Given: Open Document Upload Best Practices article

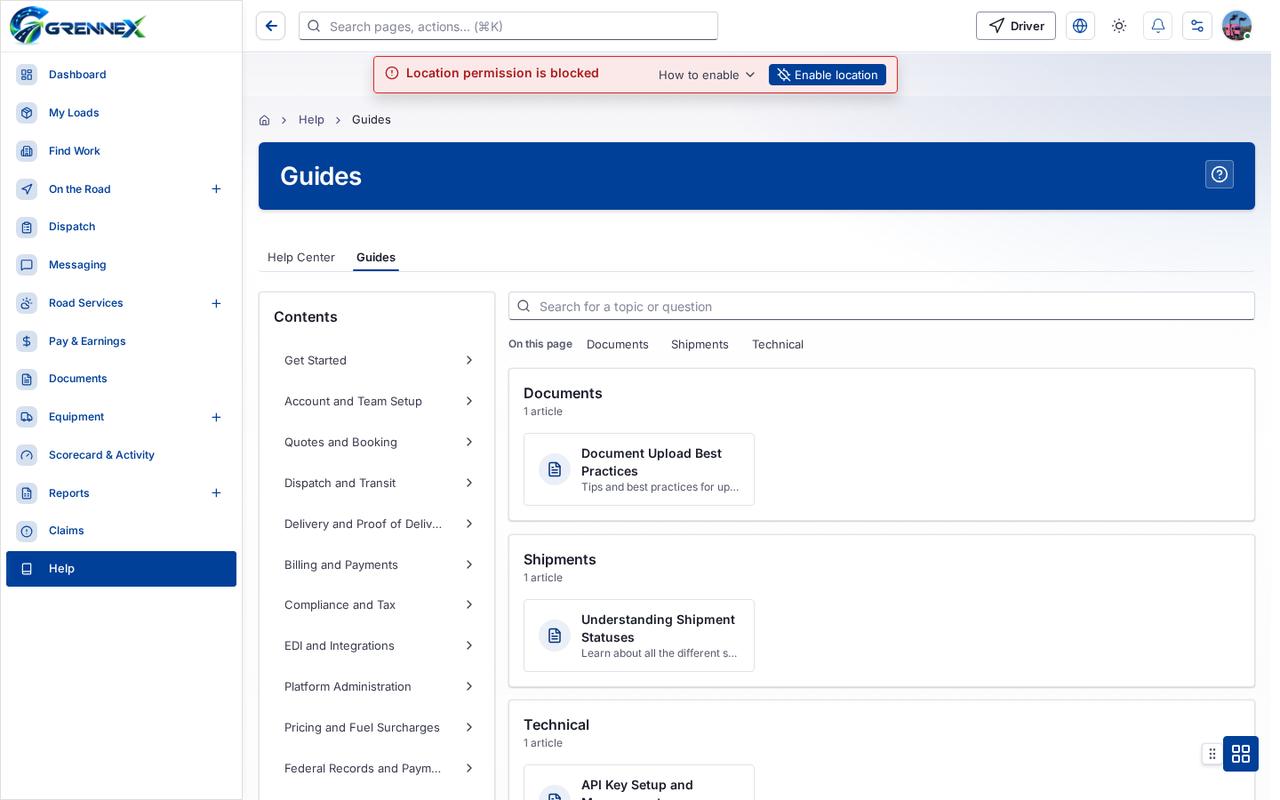Looking at the screenshot, I should pos(639,470).
